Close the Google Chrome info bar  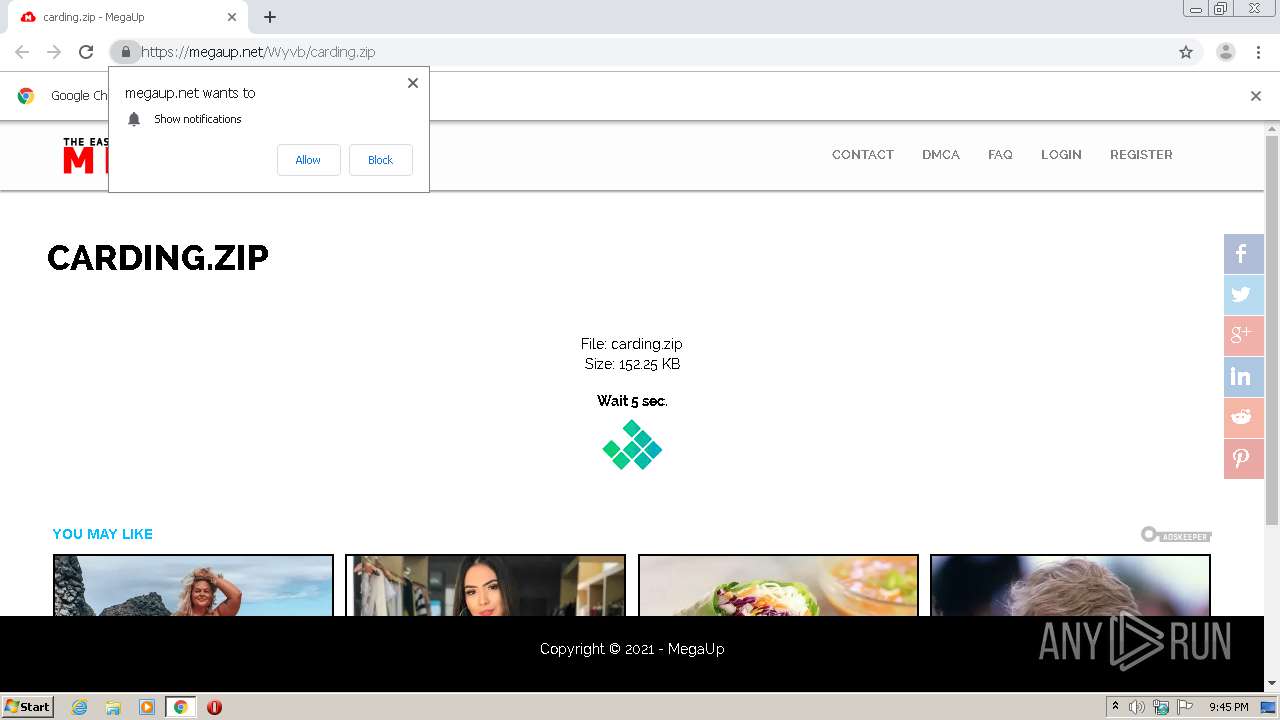[1255, 96]
